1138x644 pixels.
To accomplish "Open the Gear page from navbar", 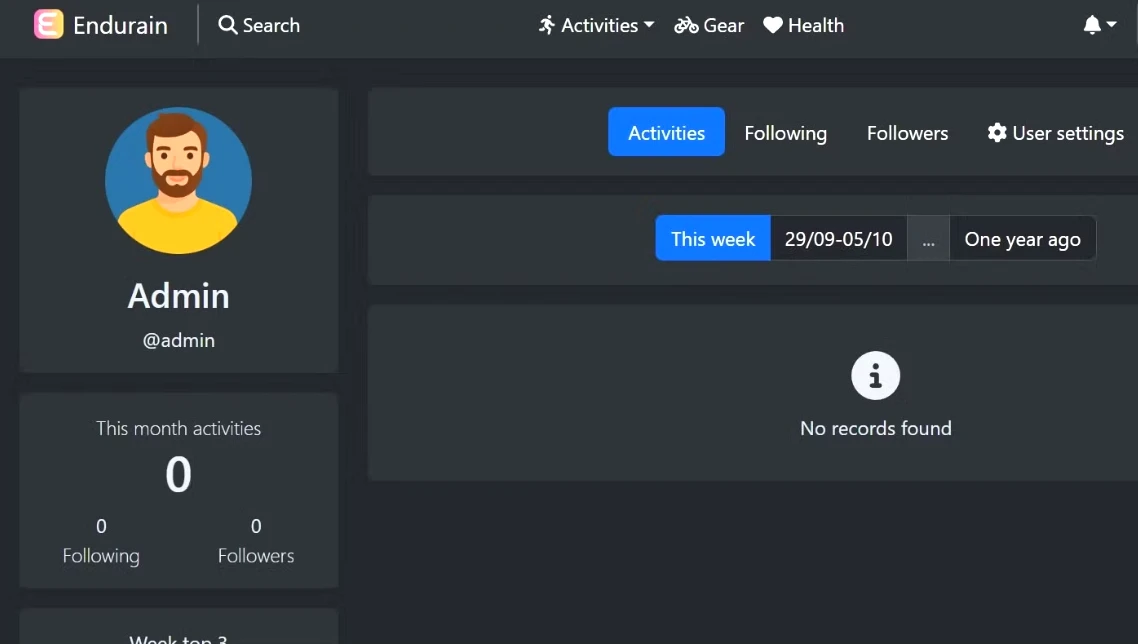I will 723,25.
